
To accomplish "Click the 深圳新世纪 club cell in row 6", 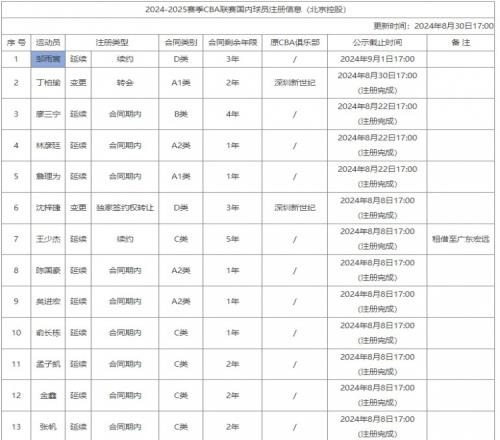I will (295, 208).
